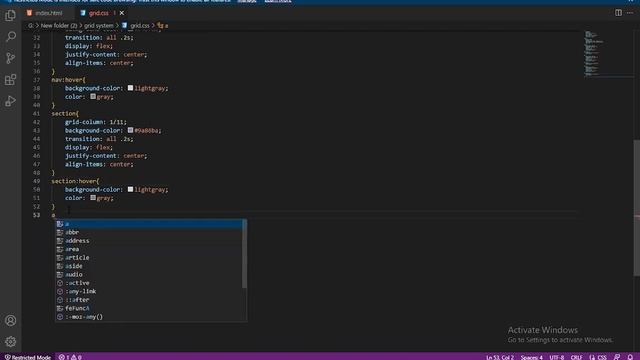Open the Source Control view
The height and width of the screenshot is (360, 640).
pyautogui.click(x=11, y=58)
